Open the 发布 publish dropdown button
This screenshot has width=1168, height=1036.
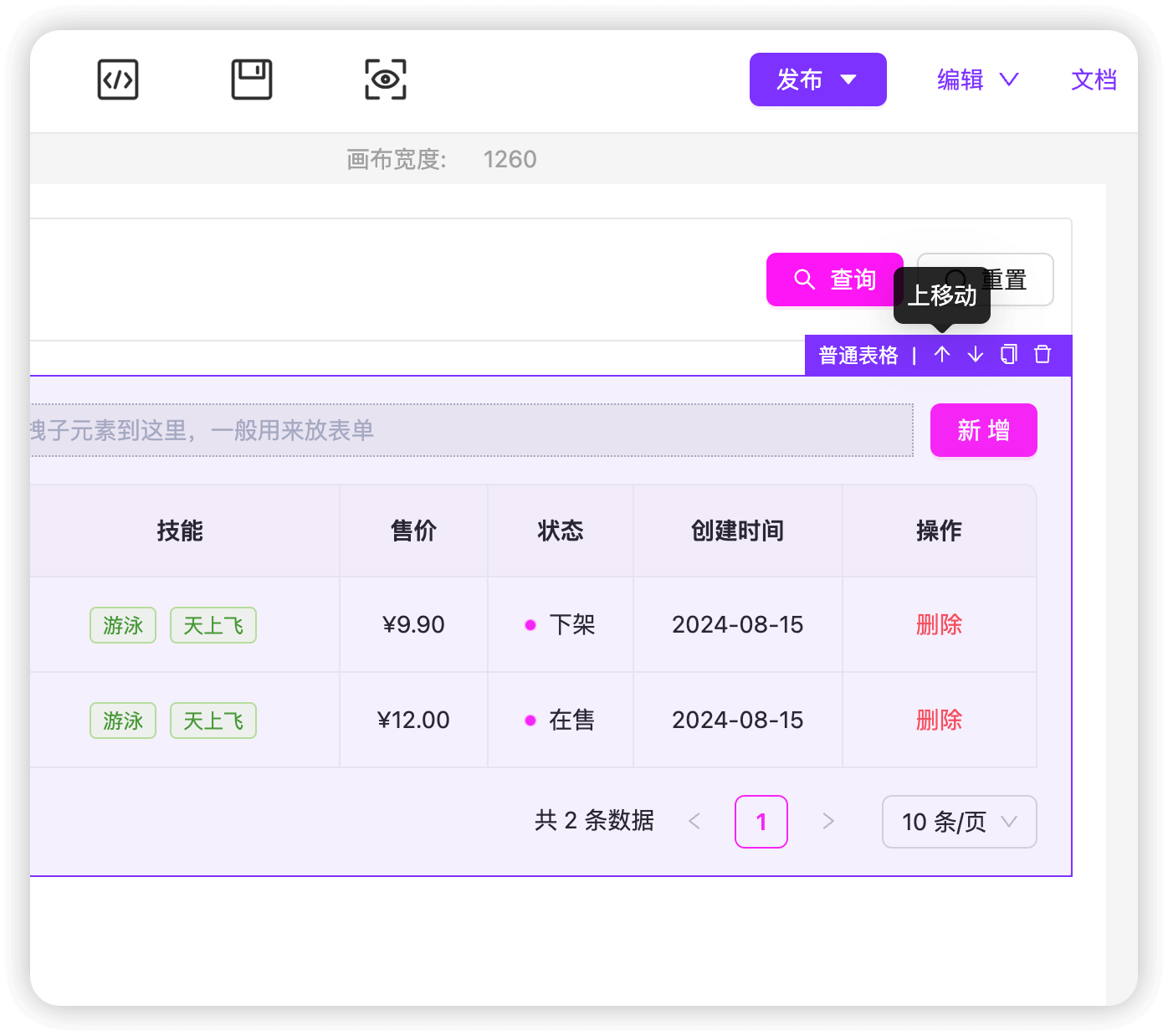click(x=817, y=79)
